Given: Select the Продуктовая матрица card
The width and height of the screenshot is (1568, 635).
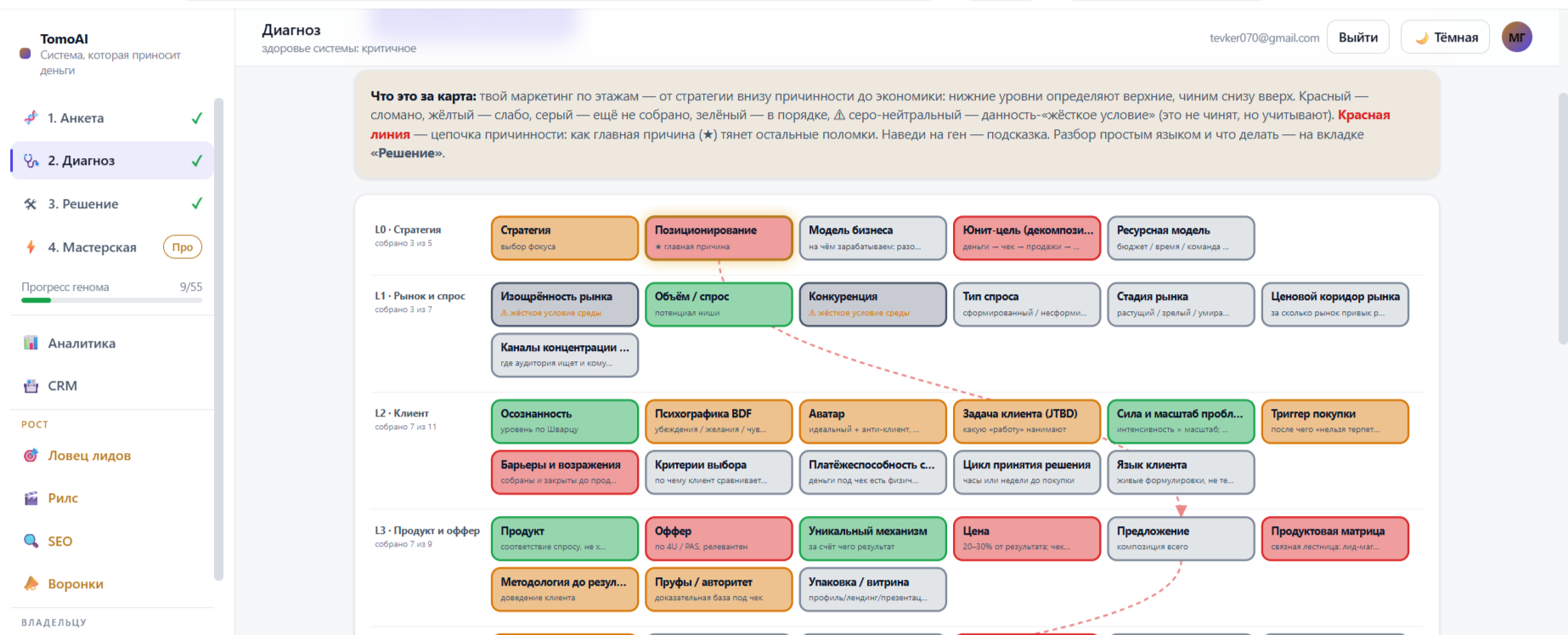Looking at the screenshot, I should coord(1335,539).
